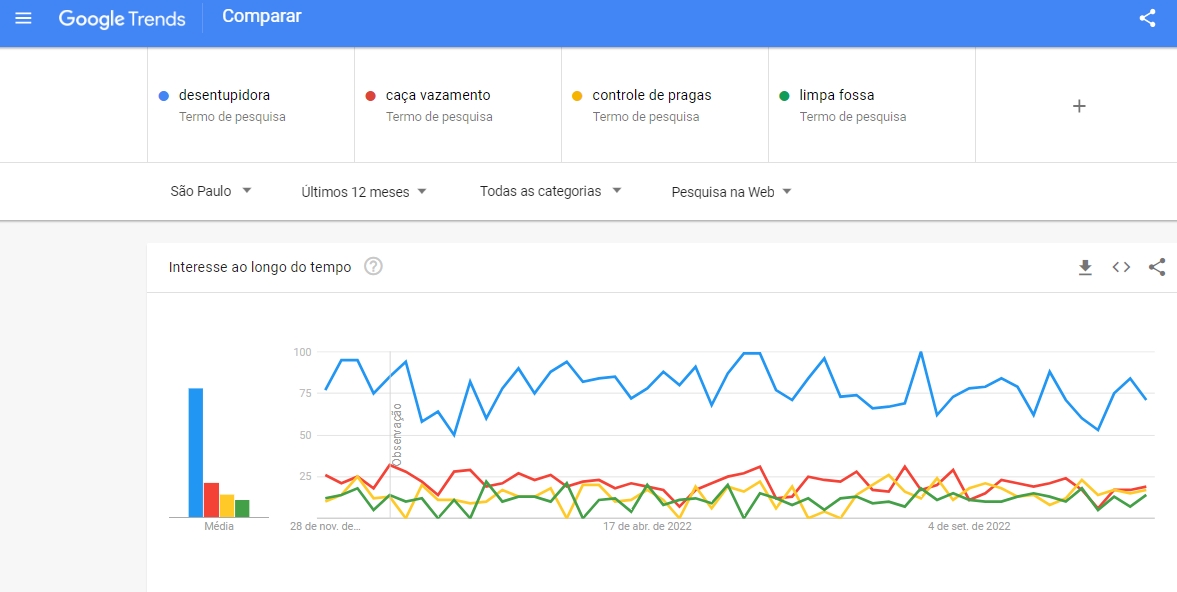Add a comparison term with plus
Image resolution: width=1177 pixels, height=592 pixels.
1079,106
